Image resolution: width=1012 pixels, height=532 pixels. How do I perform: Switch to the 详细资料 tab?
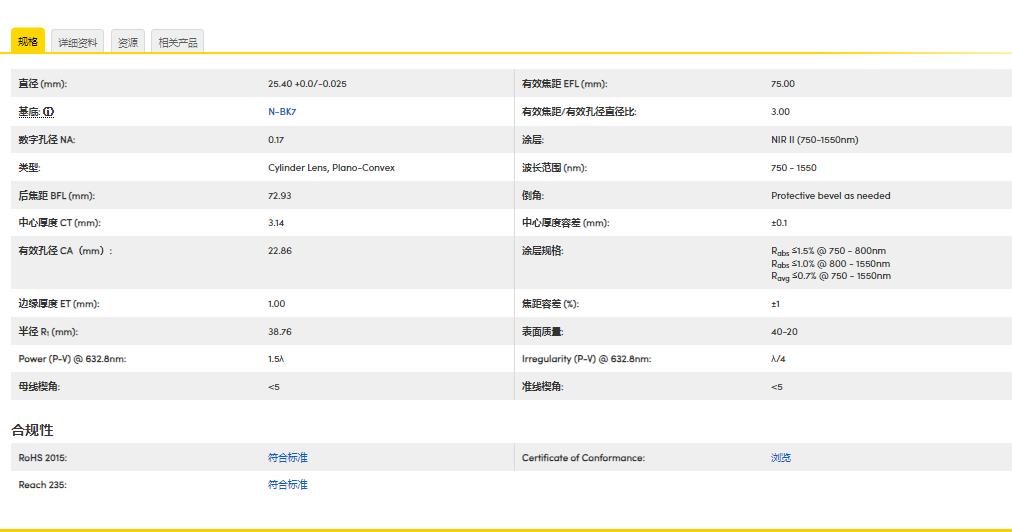coord(77,42)
